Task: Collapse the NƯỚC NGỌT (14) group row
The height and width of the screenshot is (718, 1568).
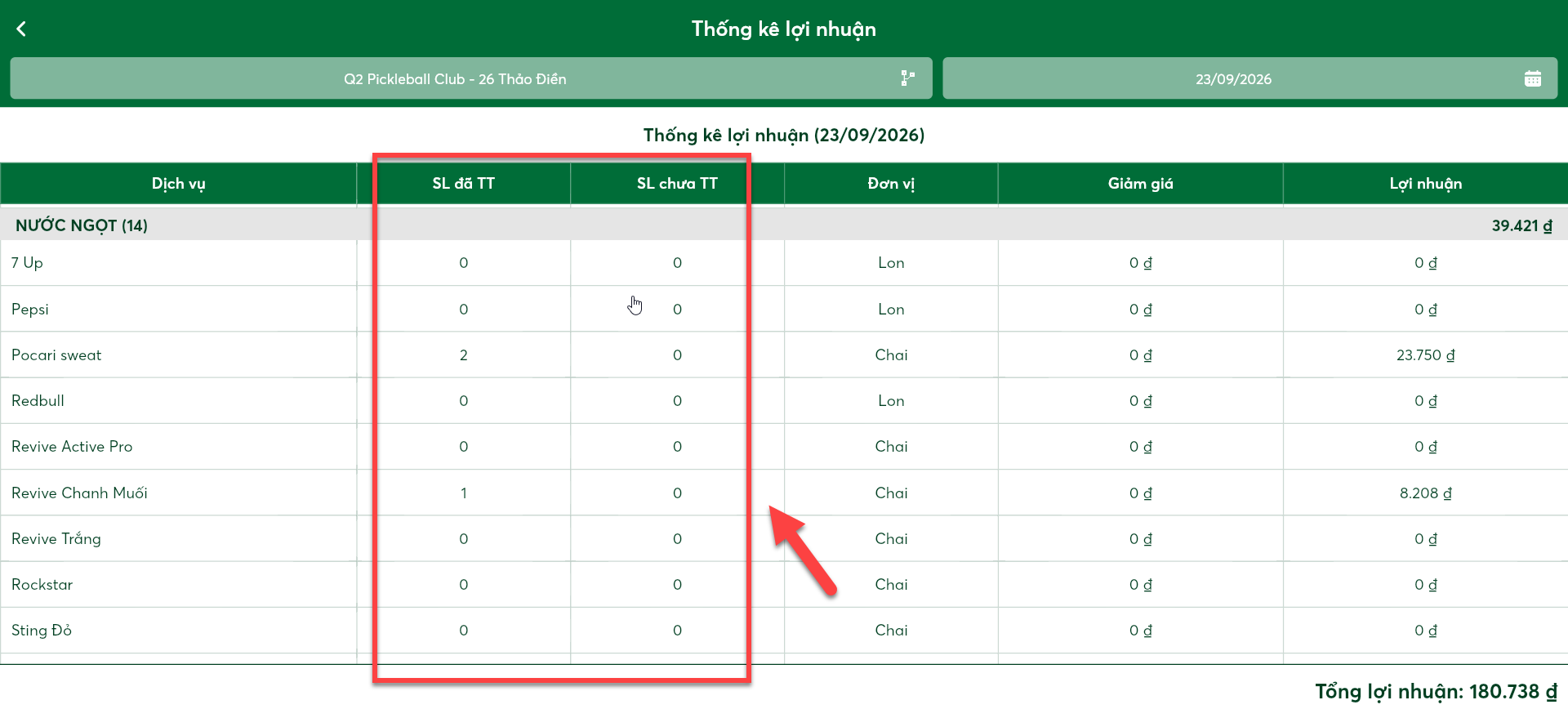Action: point(784,225)
